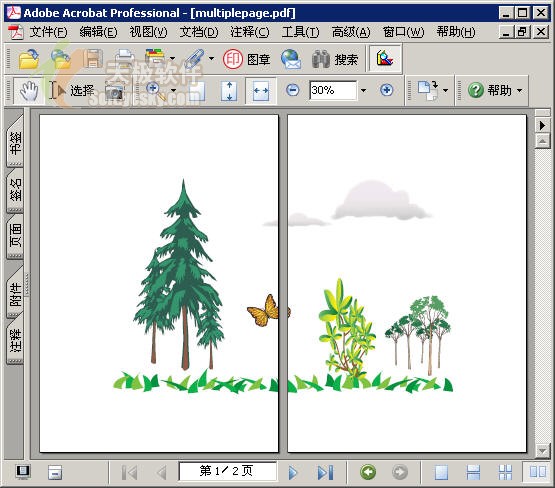Open the 页面 pages side tab
This screenshot has width=555, height=488.
[x=15, y=236]
